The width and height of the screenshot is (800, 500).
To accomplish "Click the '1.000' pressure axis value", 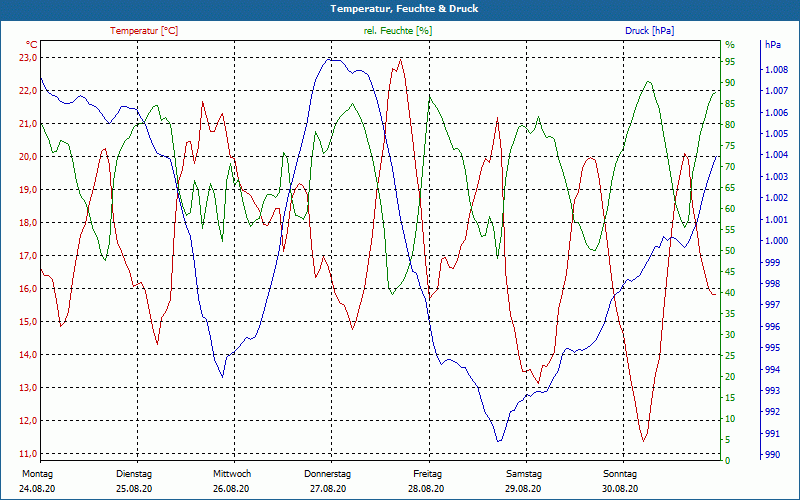I will point(777,241).
